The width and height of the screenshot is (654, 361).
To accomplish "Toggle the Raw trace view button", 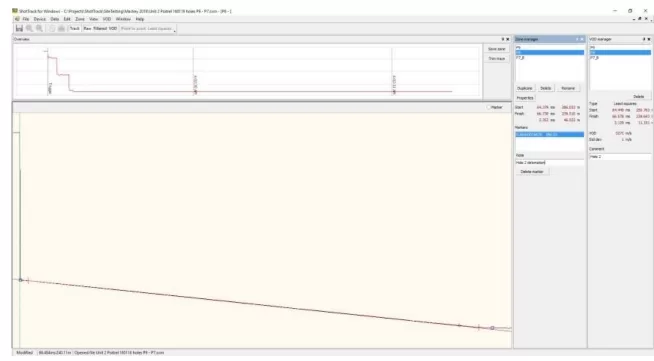I will (87, 28).
